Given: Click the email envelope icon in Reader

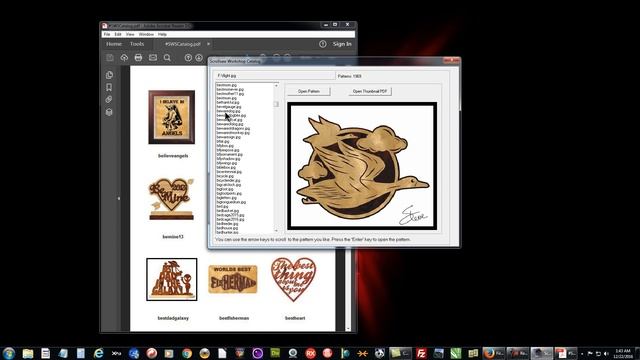Looking at the screenshot, I should pos(153,58).
